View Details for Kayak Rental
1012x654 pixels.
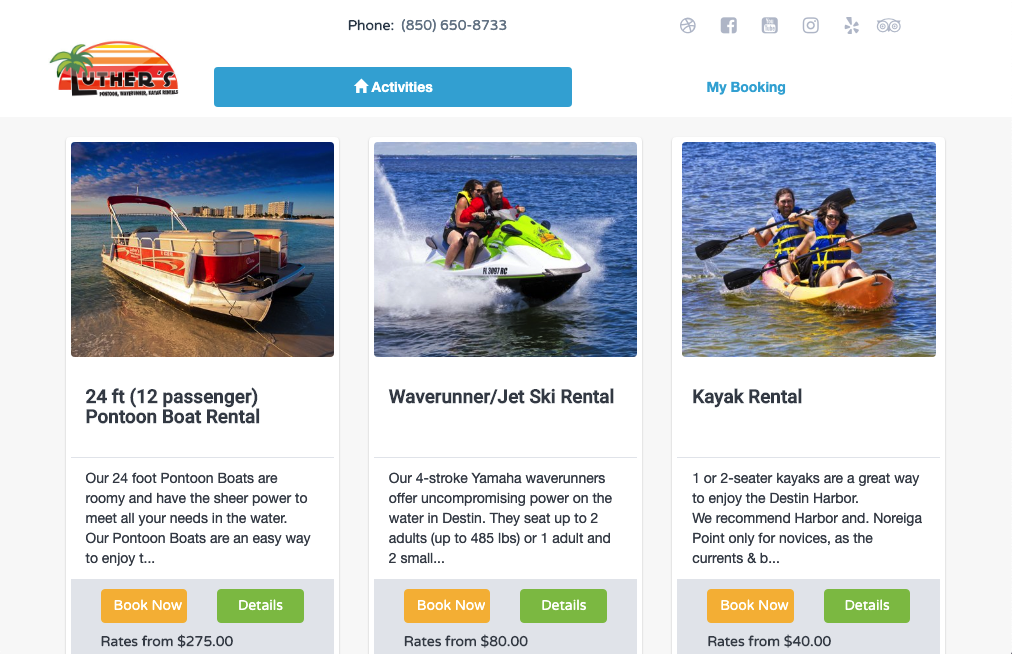867,606
